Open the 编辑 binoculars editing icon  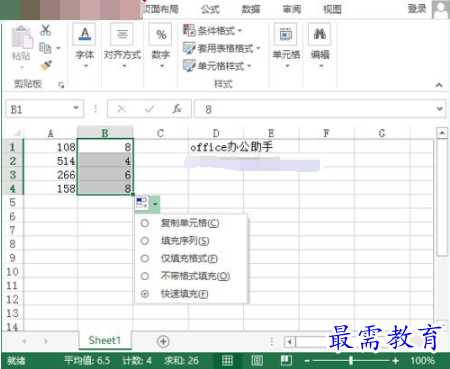pos(320,34)
